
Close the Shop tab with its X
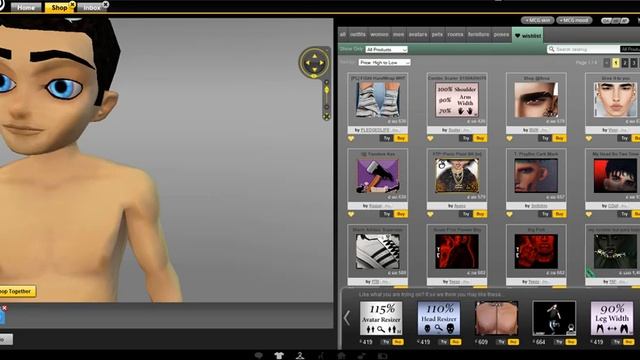pyautogui.click(x=72, y=4)
